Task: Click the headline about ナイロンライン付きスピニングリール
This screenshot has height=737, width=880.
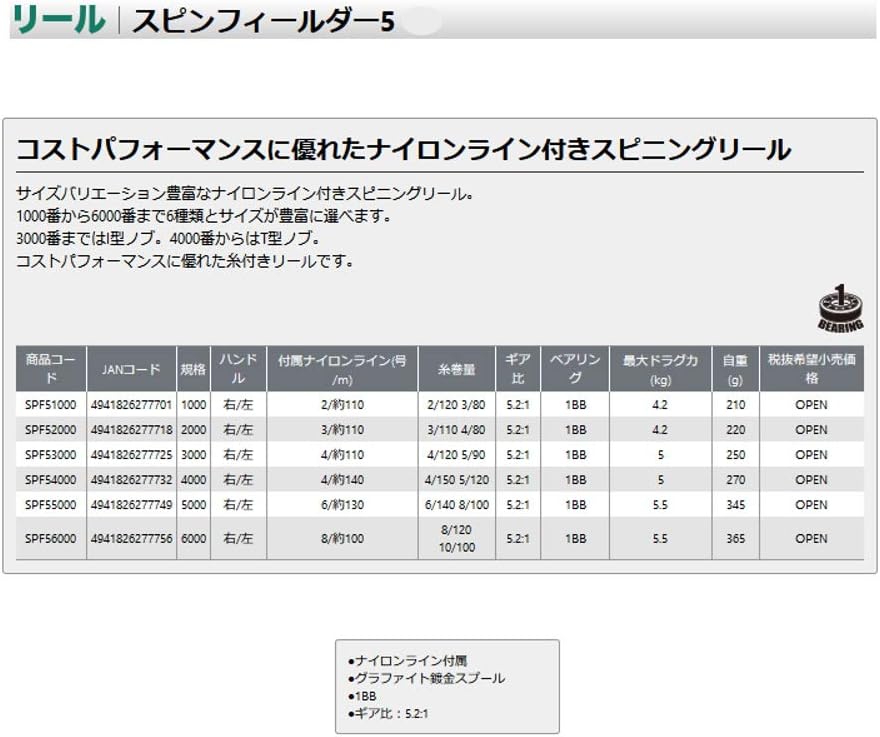Action: pos(404,150)
